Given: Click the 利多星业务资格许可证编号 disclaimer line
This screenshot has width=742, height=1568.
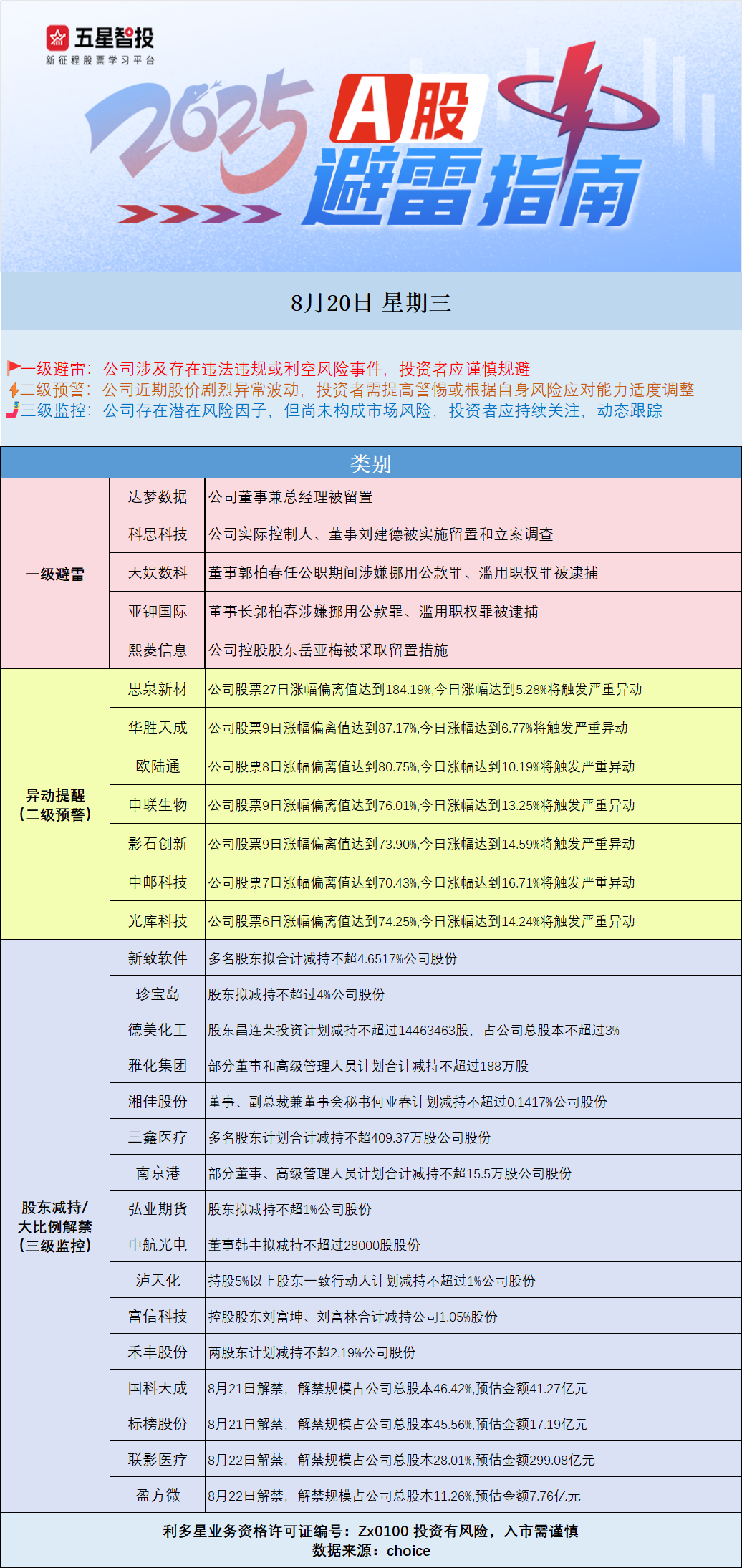Looking at the screenshot, I should (371, 1531).
